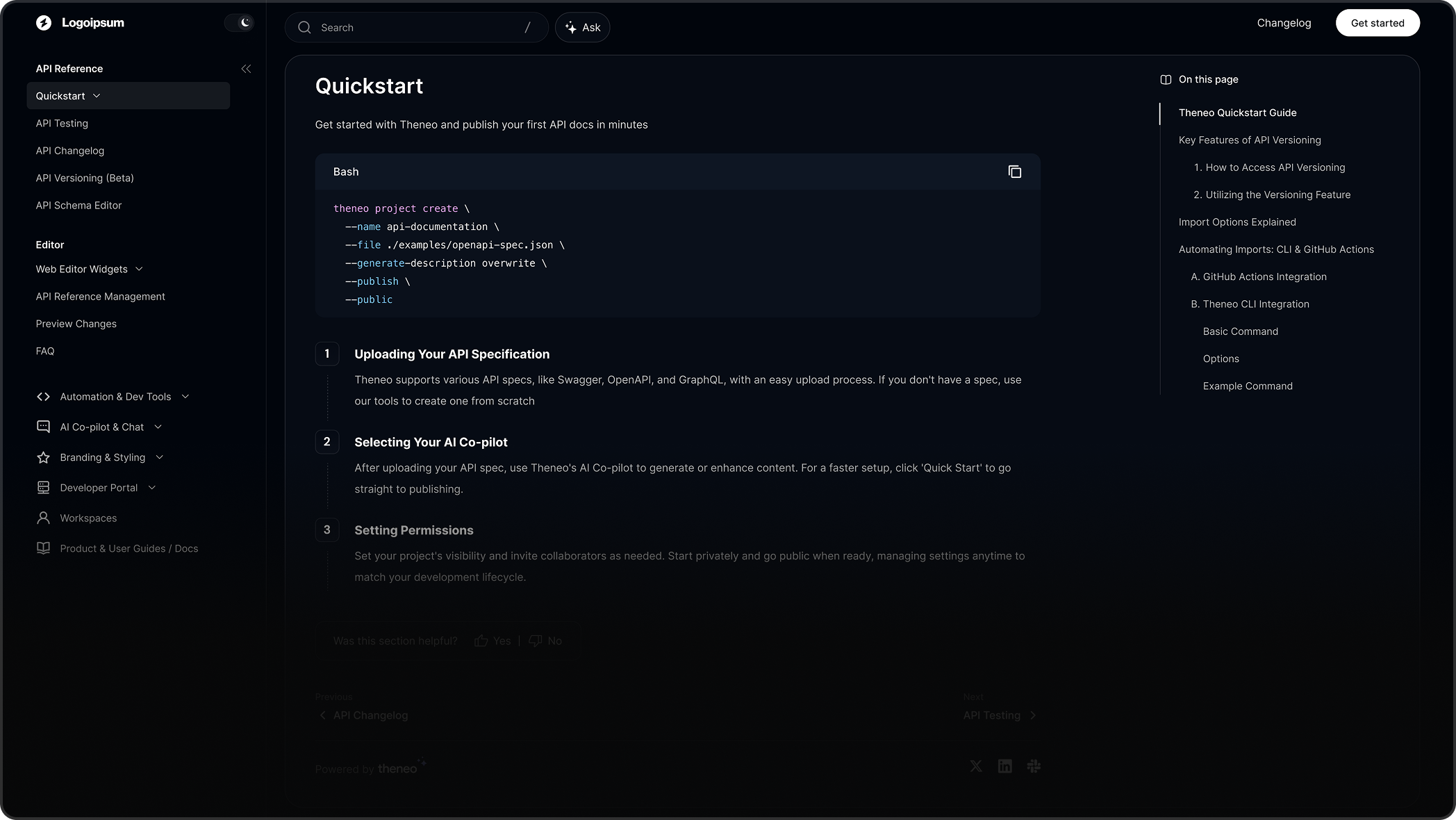
Task: Open the Ask AI assistant button
Action: [x=582, y=28]
